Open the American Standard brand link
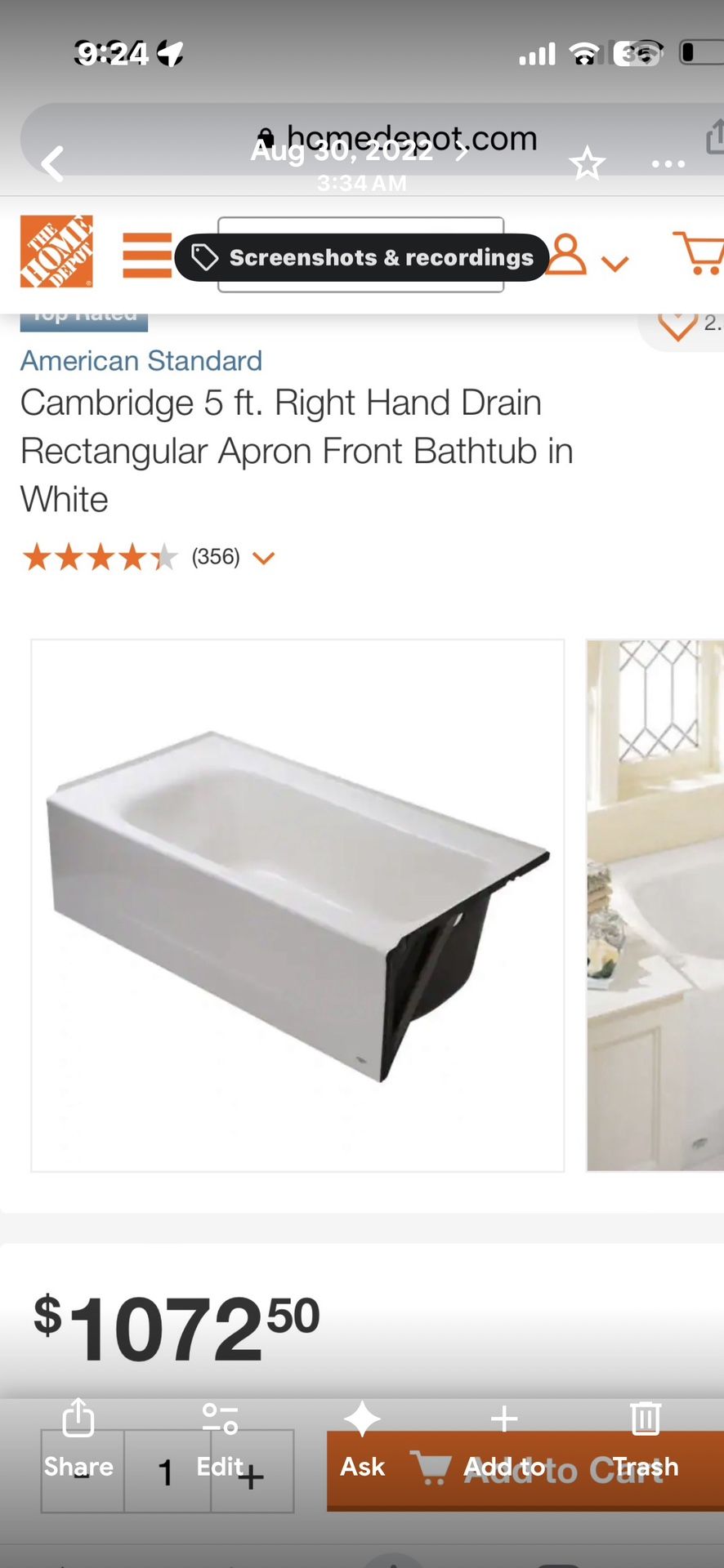 click(x=141, y=360)
